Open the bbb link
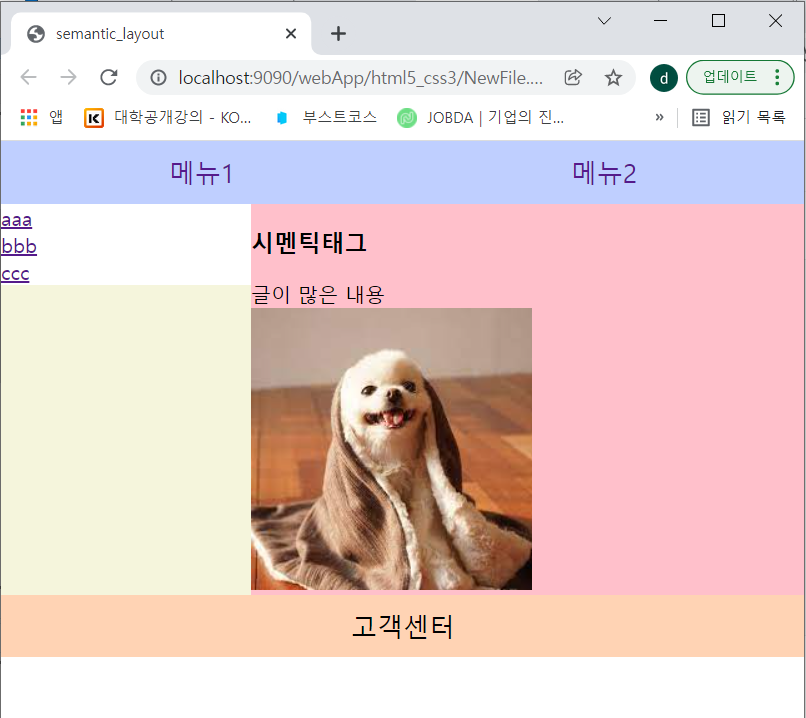The width and height of the screenshot is (806, 718). (x=19, y=247)
